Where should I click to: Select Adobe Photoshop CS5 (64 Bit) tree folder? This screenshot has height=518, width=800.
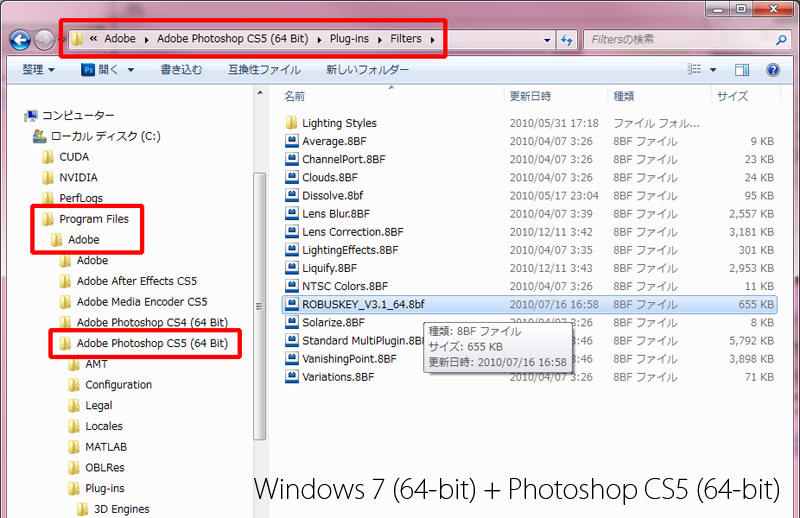tap(152, 343)
